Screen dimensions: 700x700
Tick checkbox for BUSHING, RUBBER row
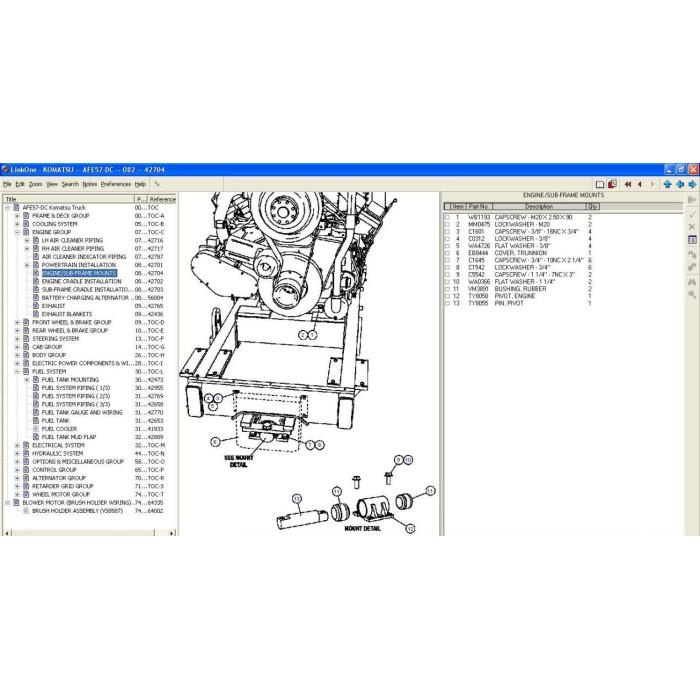[447, 289]
